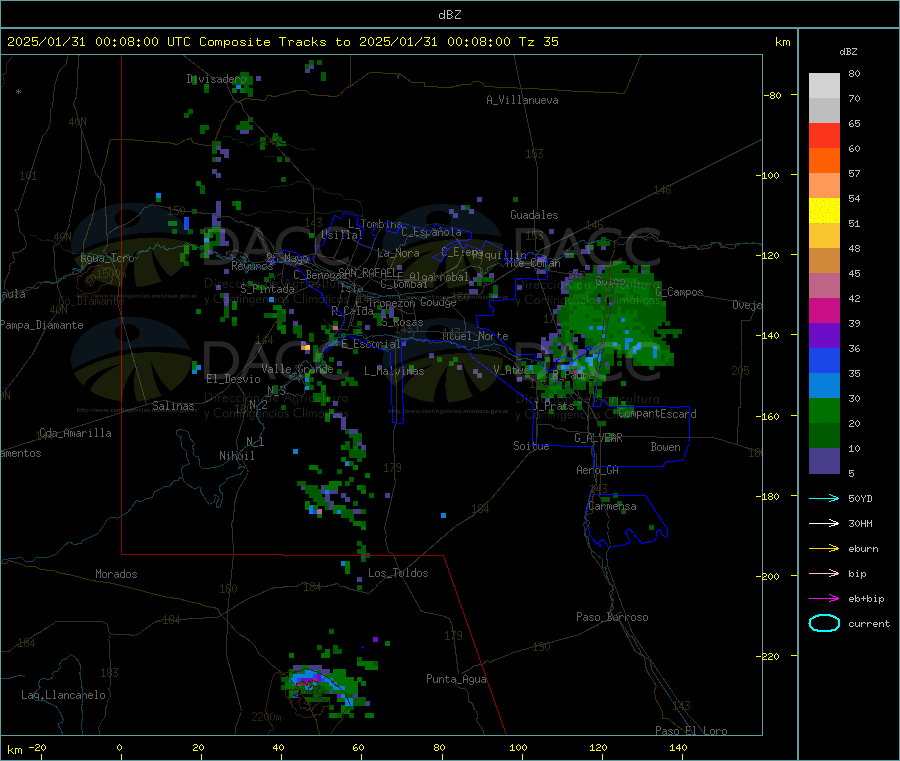Click the white 30HM arrow legend icon

(824, 523)
